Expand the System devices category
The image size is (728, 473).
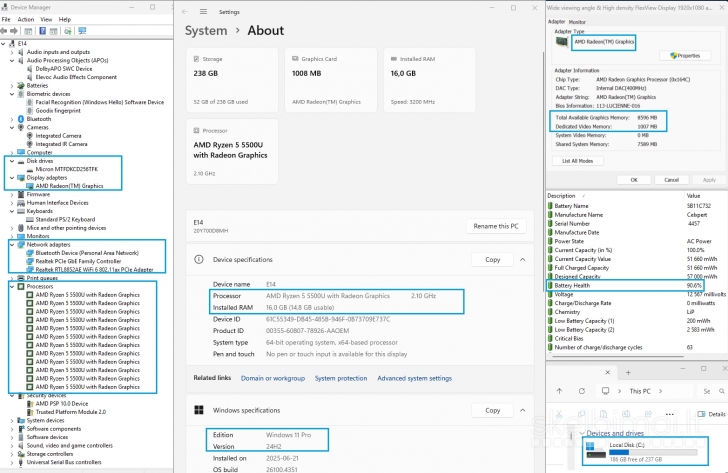click(x=12, y=420)
